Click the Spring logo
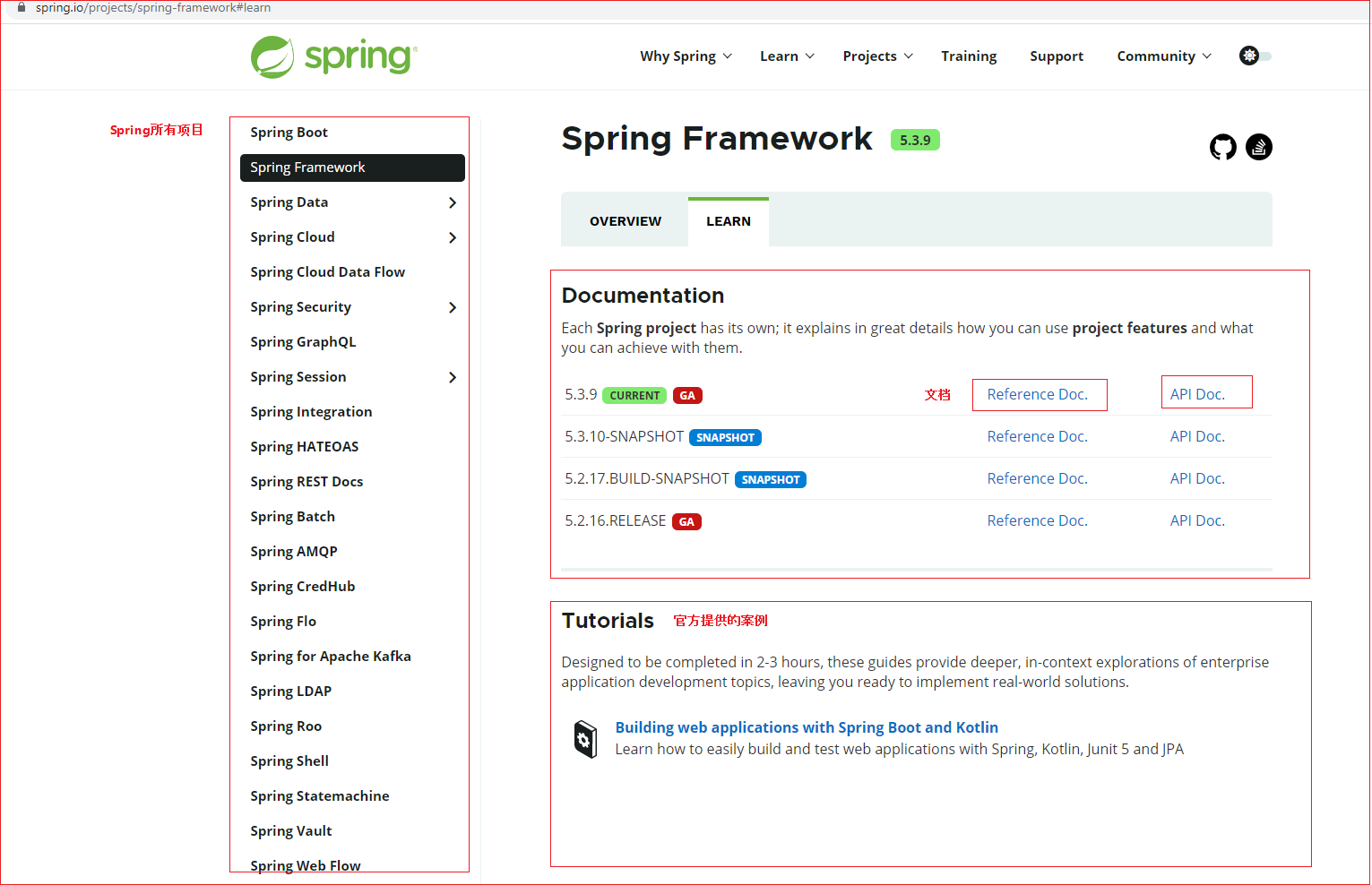This screenshot has height=885, width=1372. click(x=333, y=56)
